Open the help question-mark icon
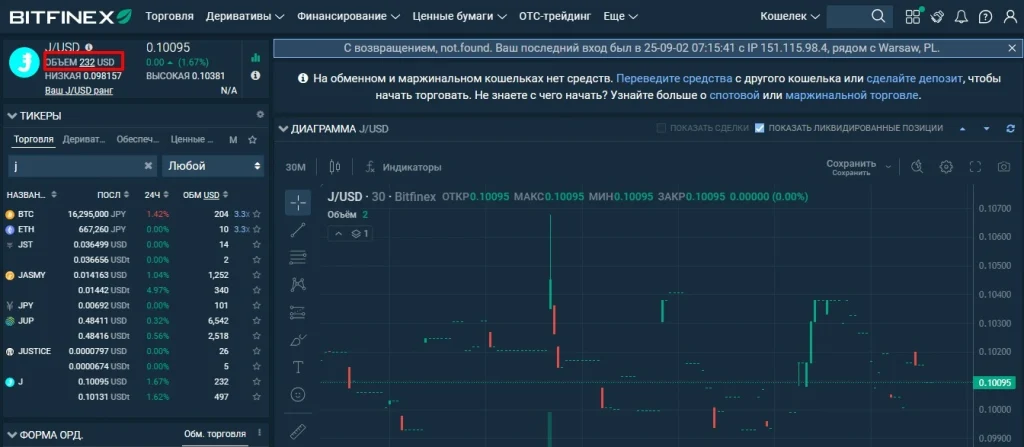Screen dimensions: 1024x447 click(x=985, y=16)
